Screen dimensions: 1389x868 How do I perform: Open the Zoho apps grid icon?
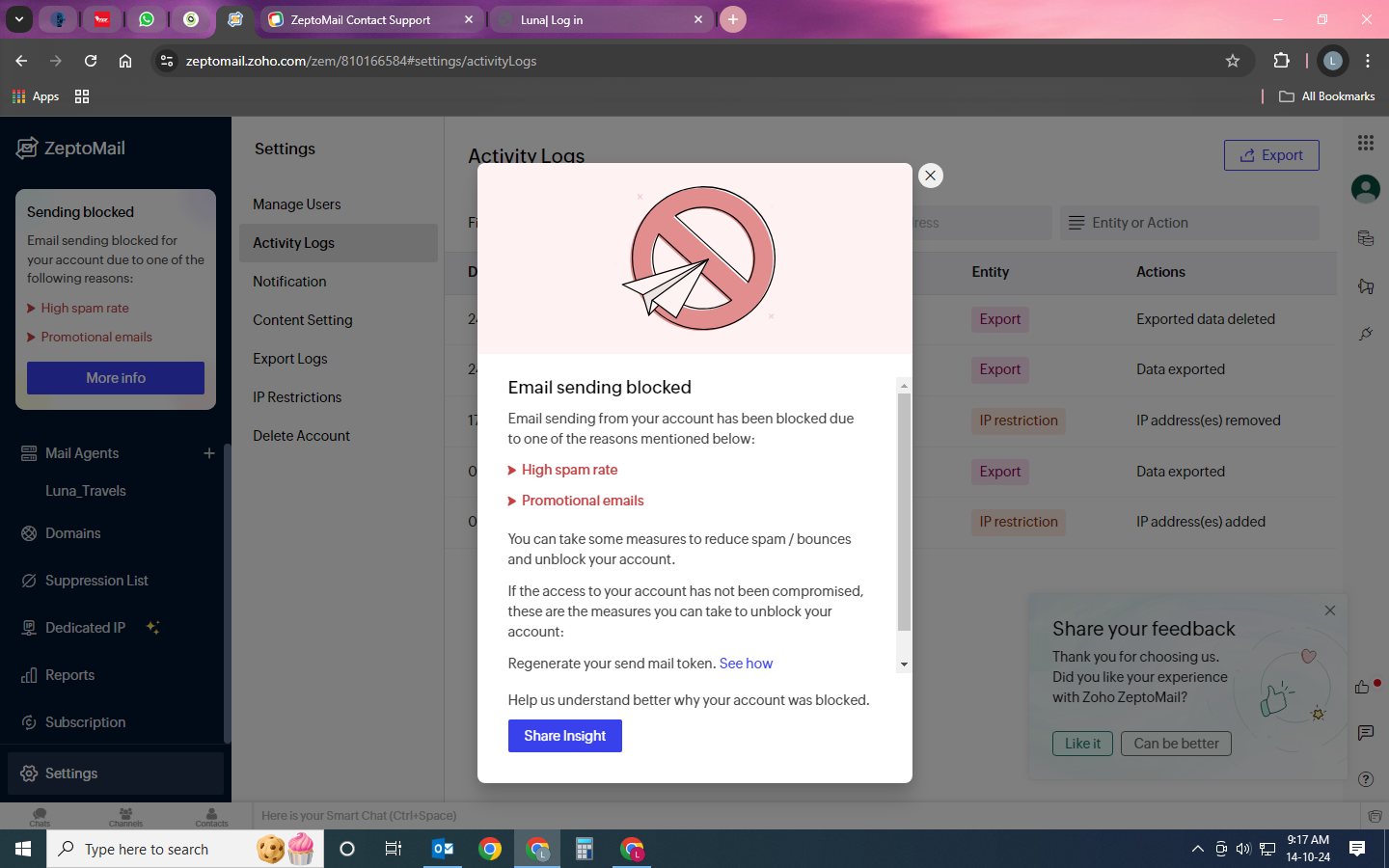point(1366,143)
